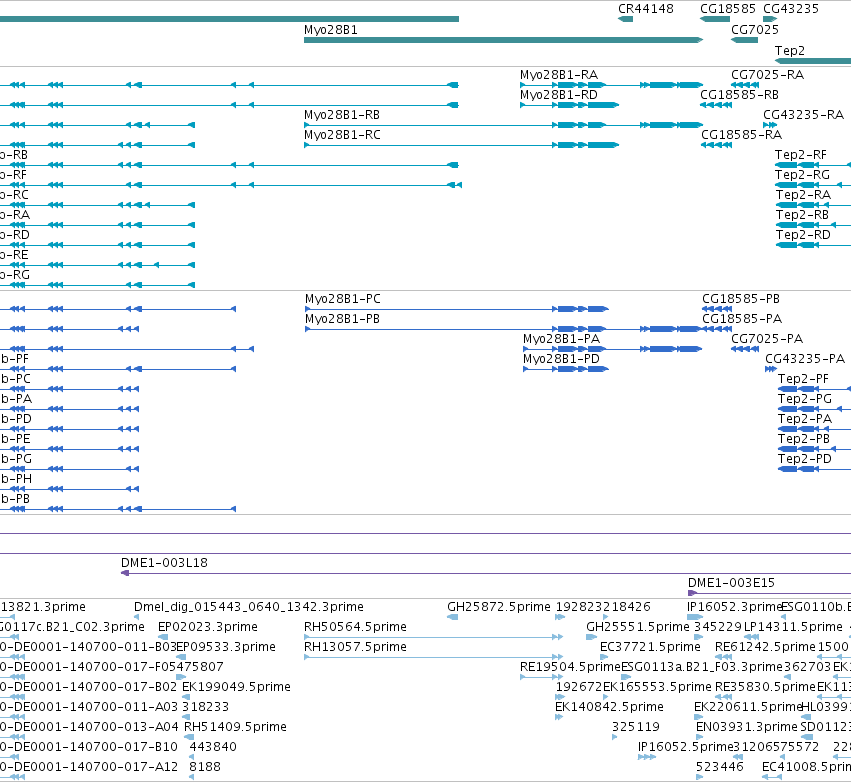Select the EN03931.3prime EST label
851x782 pixels.
click(x=747, y=727)
